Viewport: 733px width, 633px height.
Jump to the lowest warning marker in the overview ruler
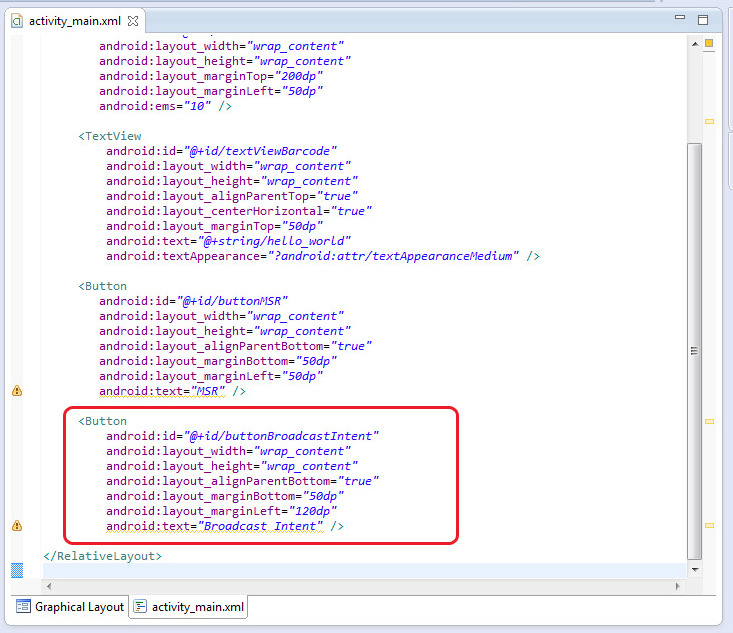coord(709,525)
